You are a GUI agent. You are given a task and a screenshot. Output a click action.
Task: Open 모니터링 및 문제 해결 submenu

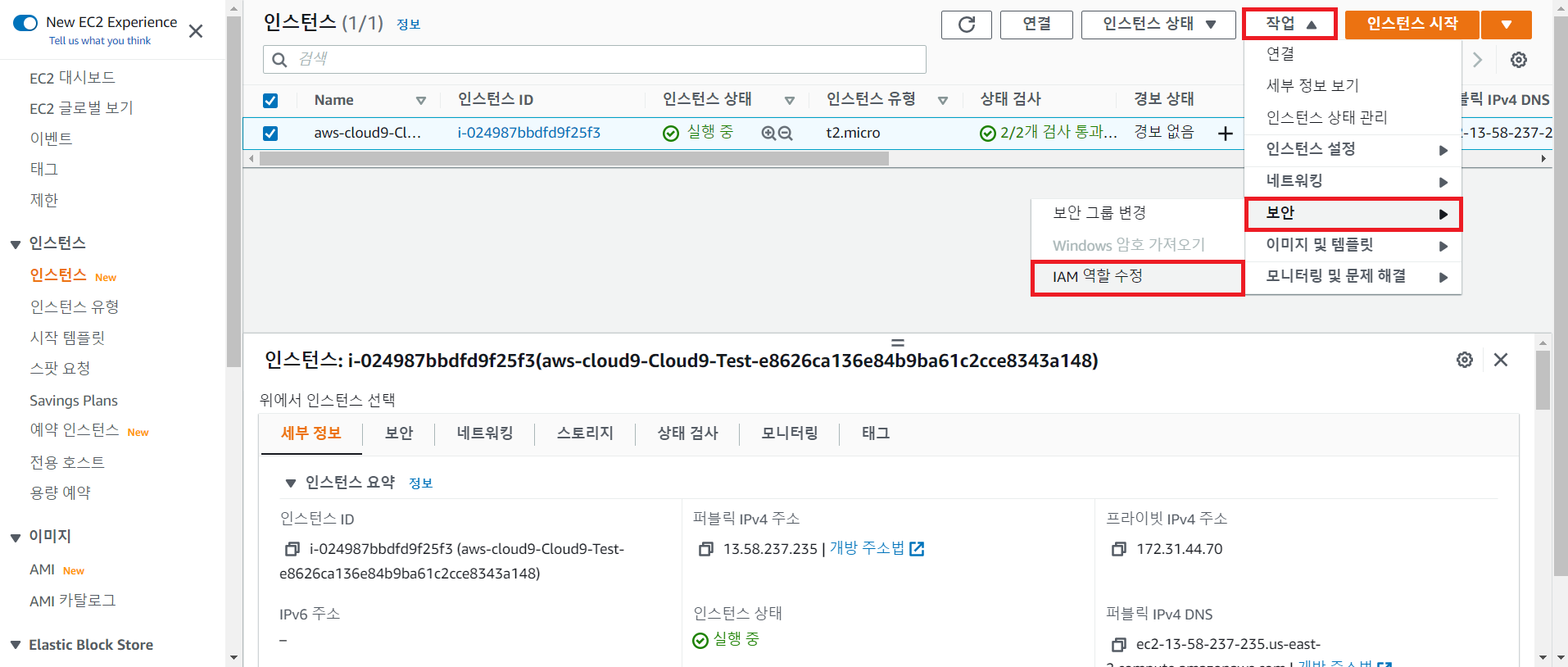click(1353, 276)
